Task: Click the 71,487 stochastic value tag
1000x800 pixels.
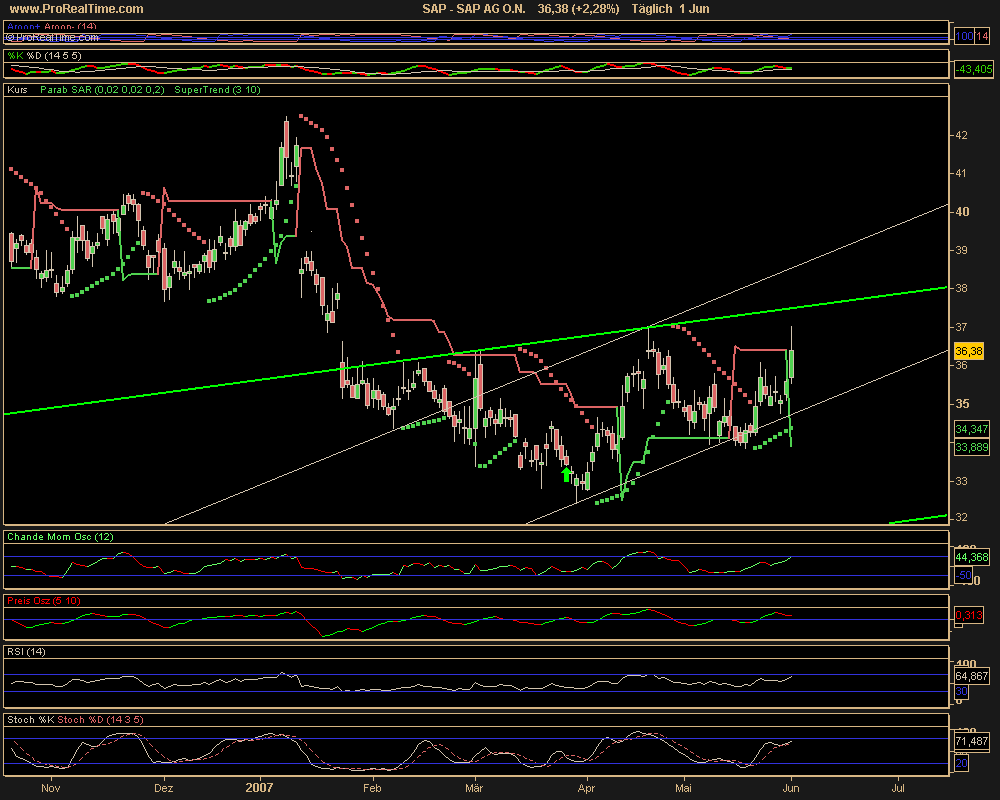Action: tap(972, 741)
